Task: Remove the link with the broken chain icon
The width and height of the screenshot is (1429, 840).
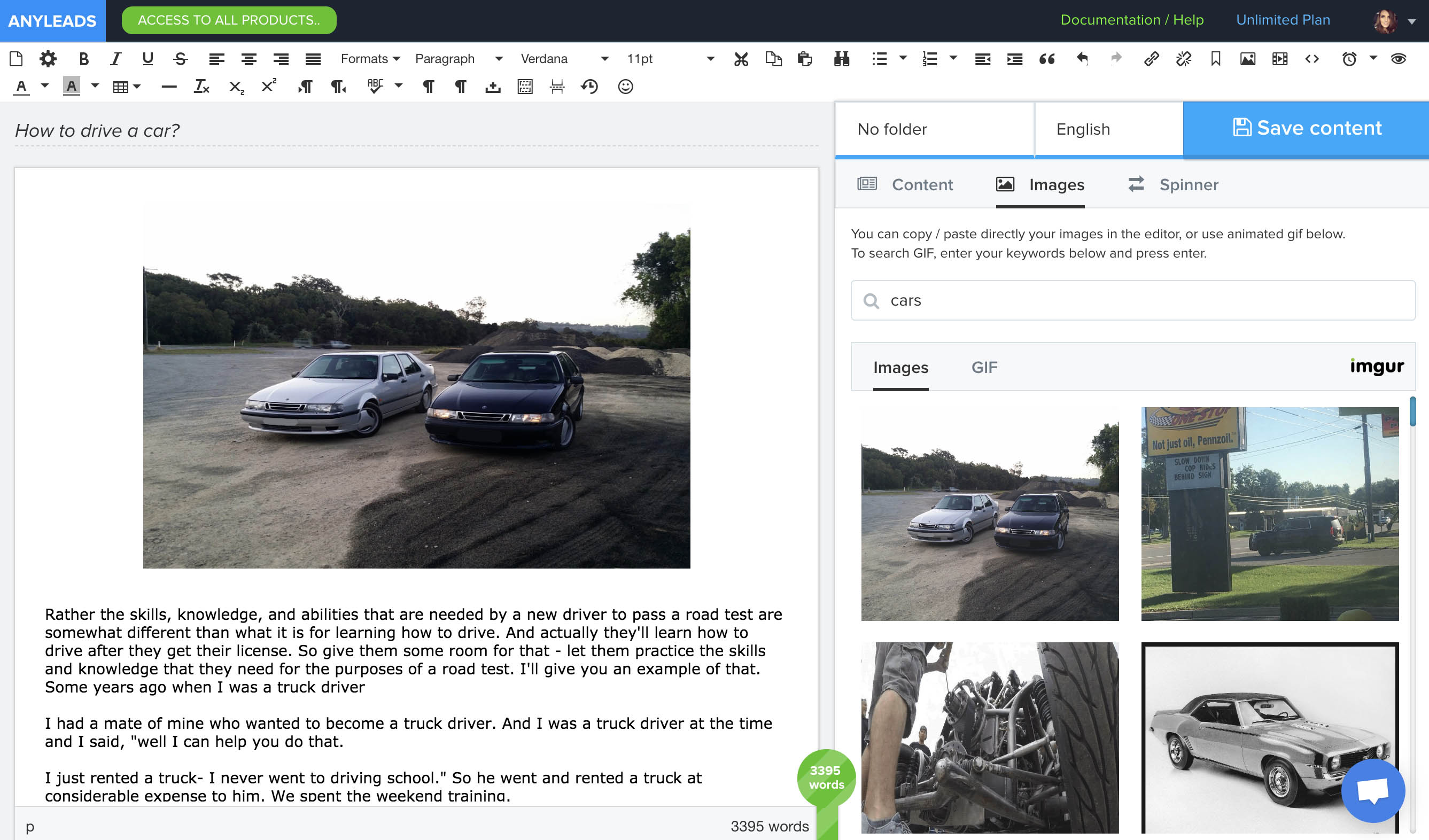Action: pyautogui.click(x=1184, y=58)
